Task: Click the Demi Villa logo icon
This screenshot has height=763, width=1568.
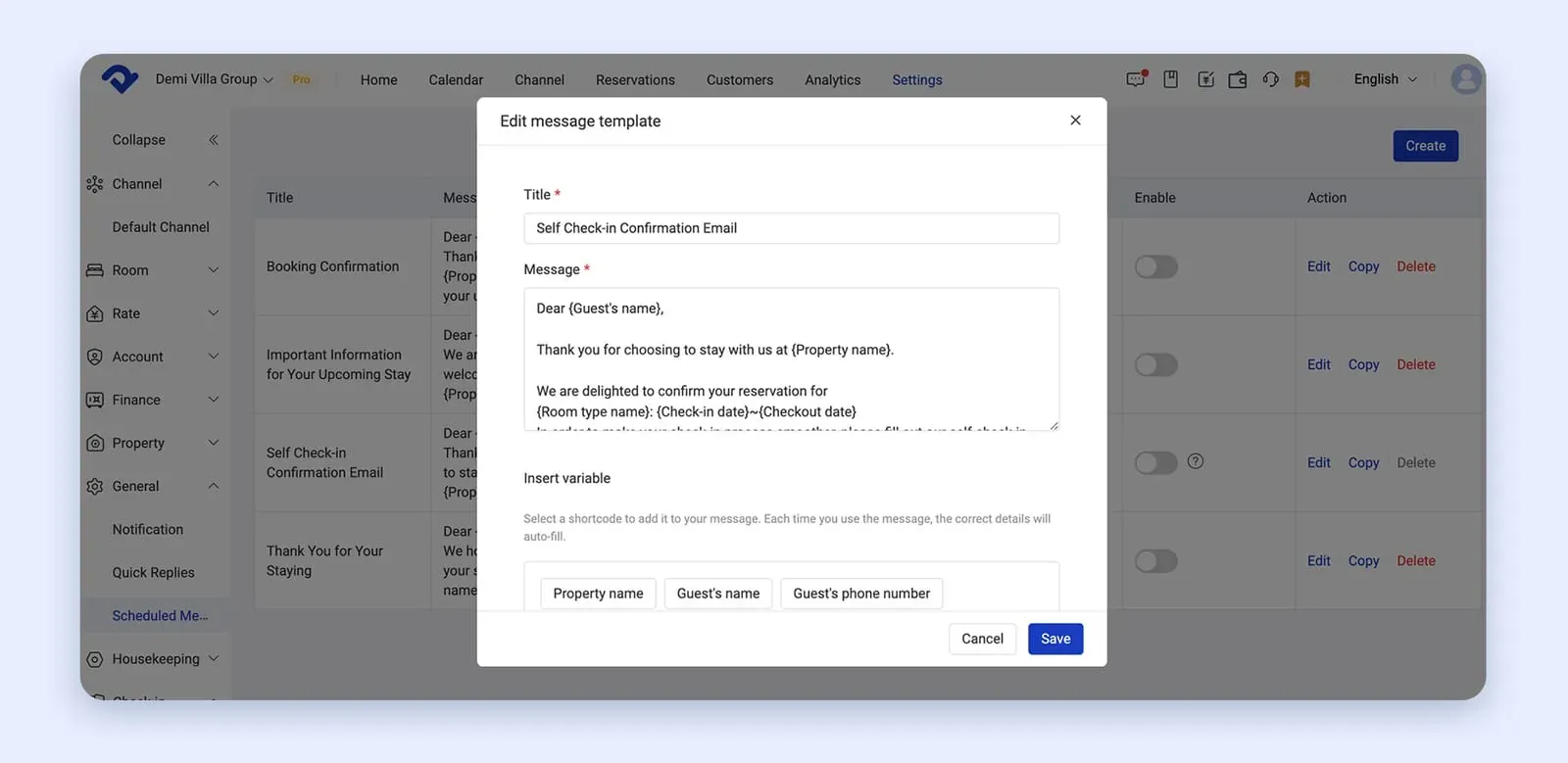Action: pos(120,78)
